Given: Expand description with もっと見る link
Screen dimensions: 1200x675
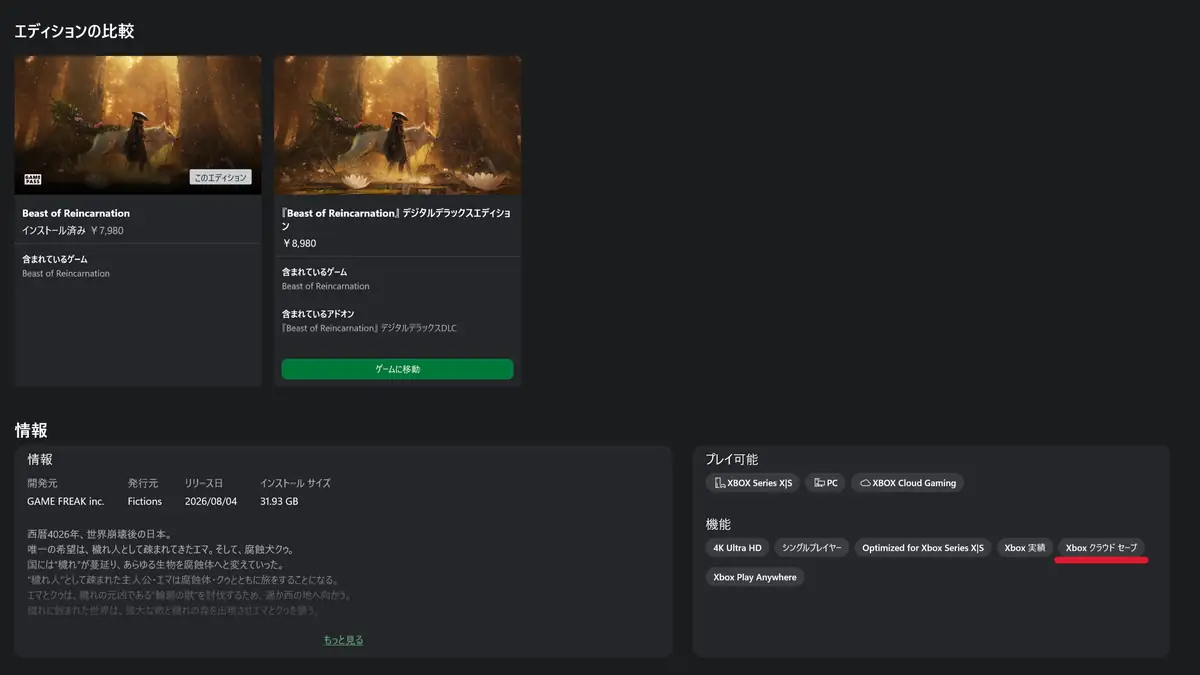Looking at the screenshot, I should pyautogui.click(x=343, y=640).
